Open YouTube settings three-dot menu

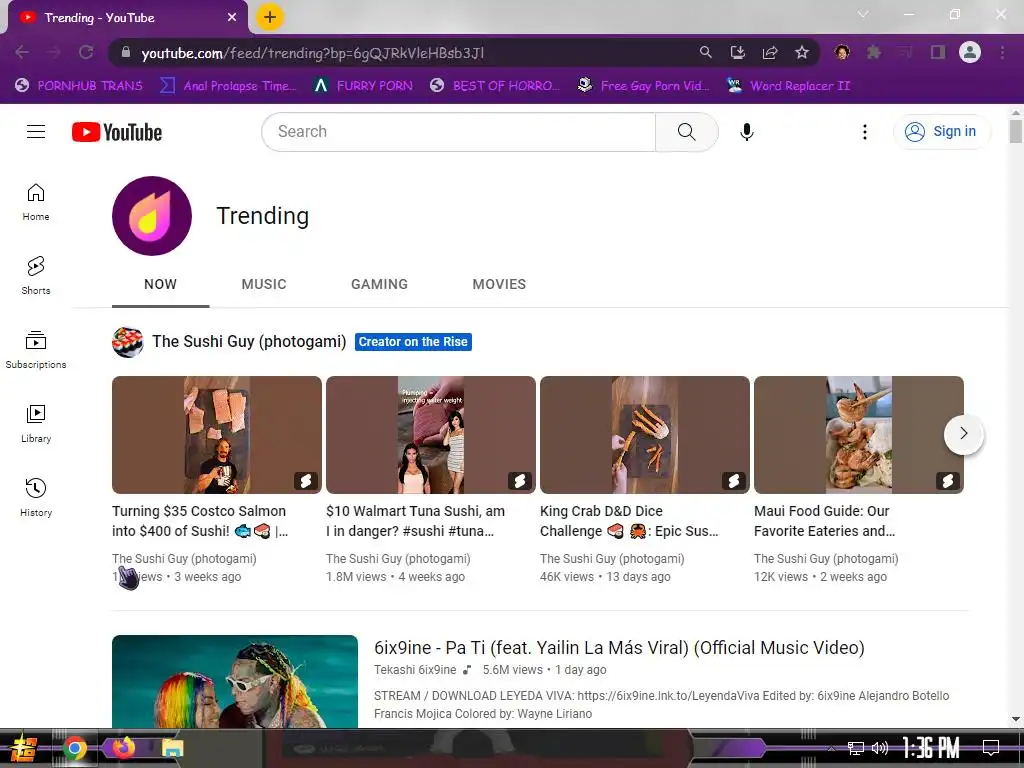tap(865, 132)
